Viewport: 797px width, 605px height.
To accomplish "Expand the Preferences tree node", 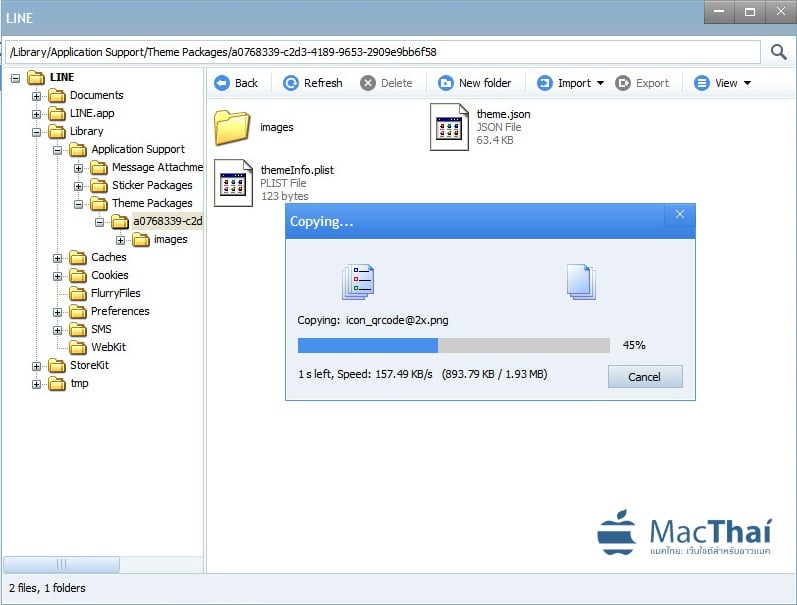I will click(x=57, y=312).
